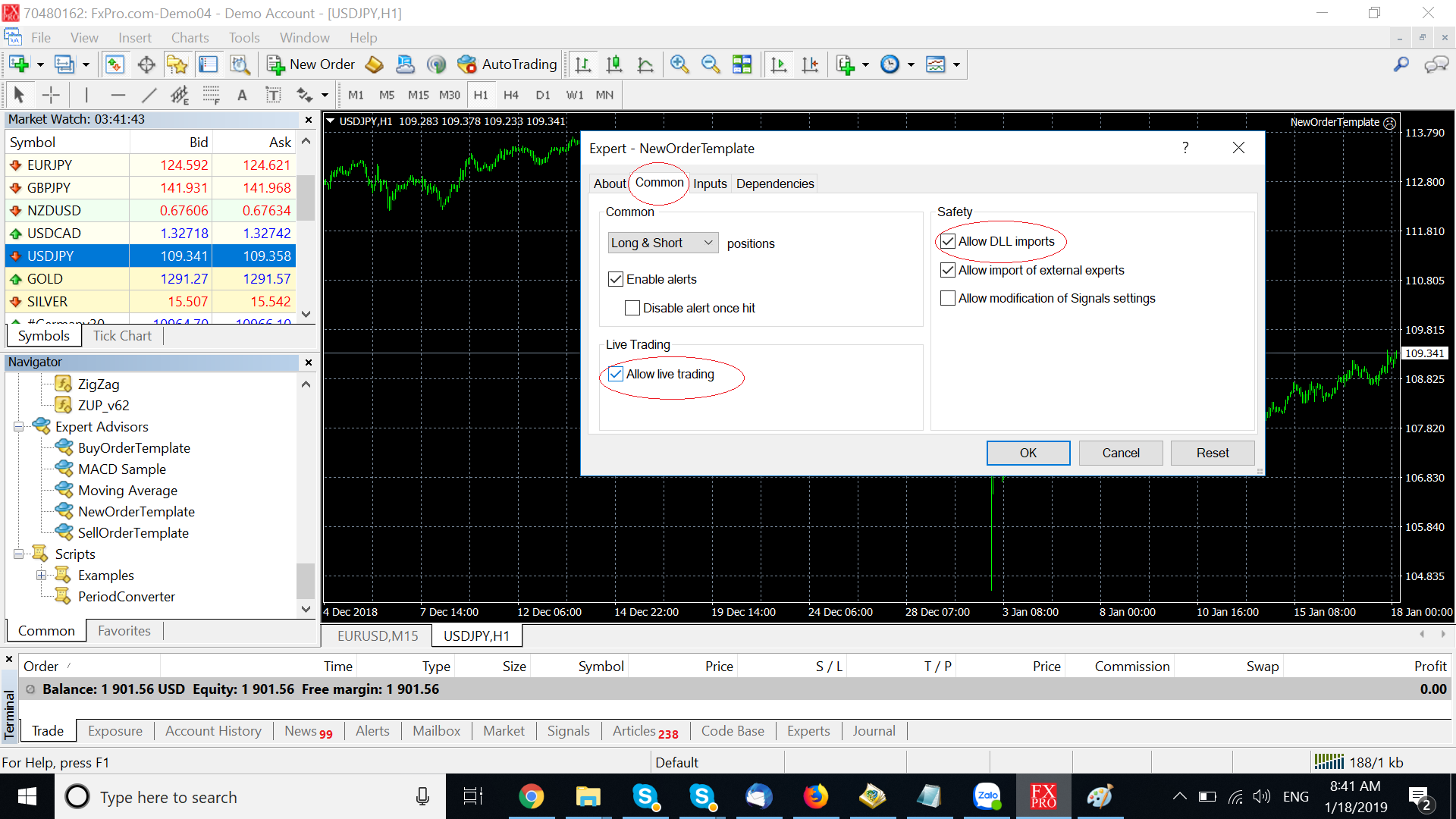Screen dimensions: 1456x819
Task: Click the Zoom Out chart icon
Action: [x=711, y=64]
